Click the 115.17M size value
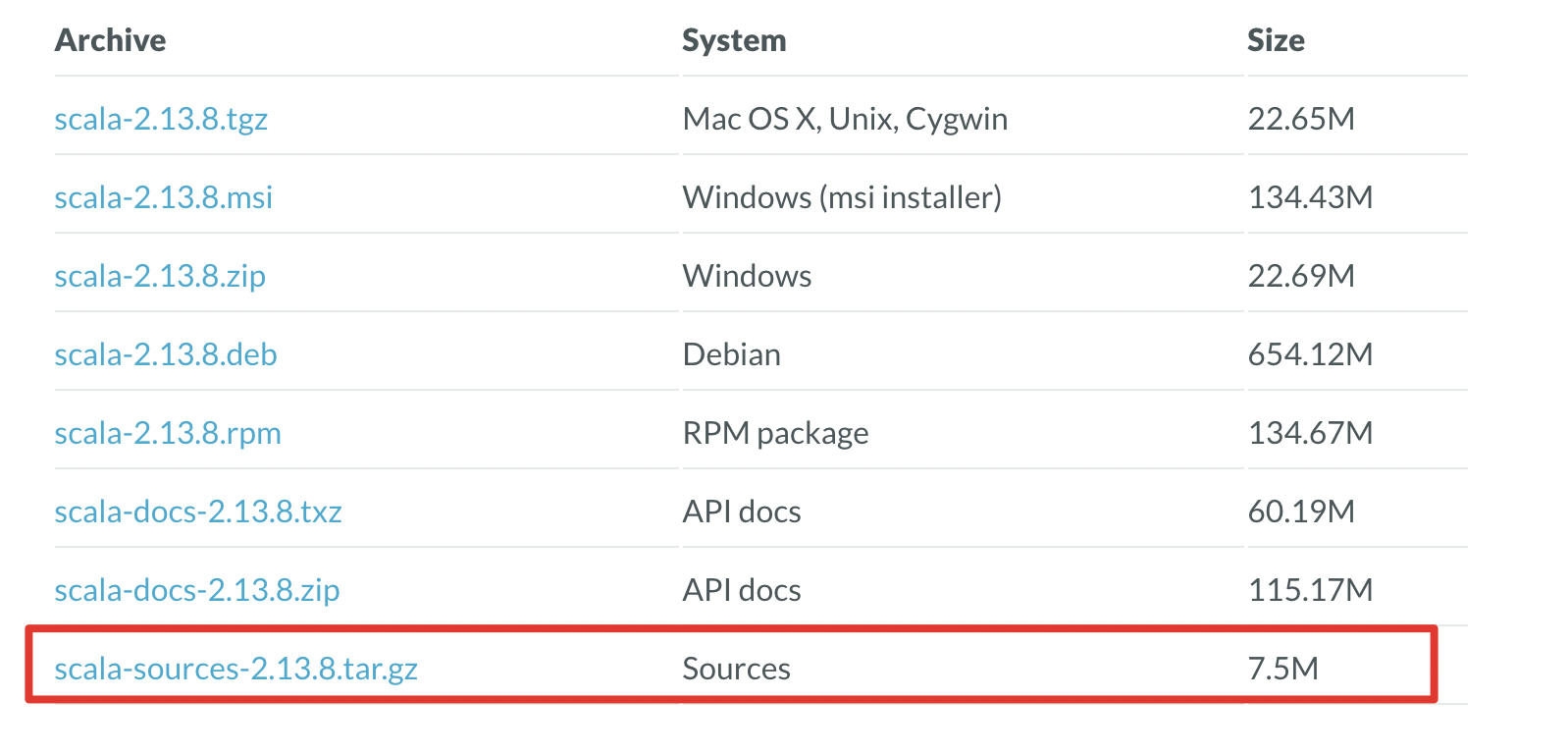Viewport: 1568px width, 754px height. pos(1310,590)
